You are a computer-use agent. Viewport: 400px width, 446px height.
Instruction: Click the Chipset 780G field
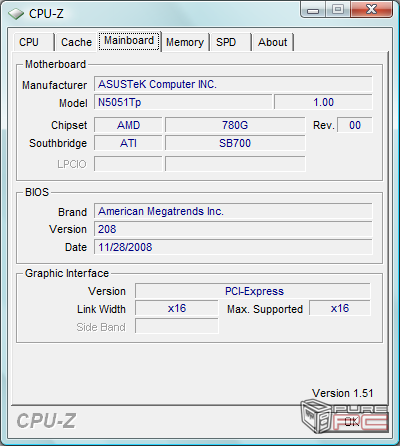(x=235, y=125)
